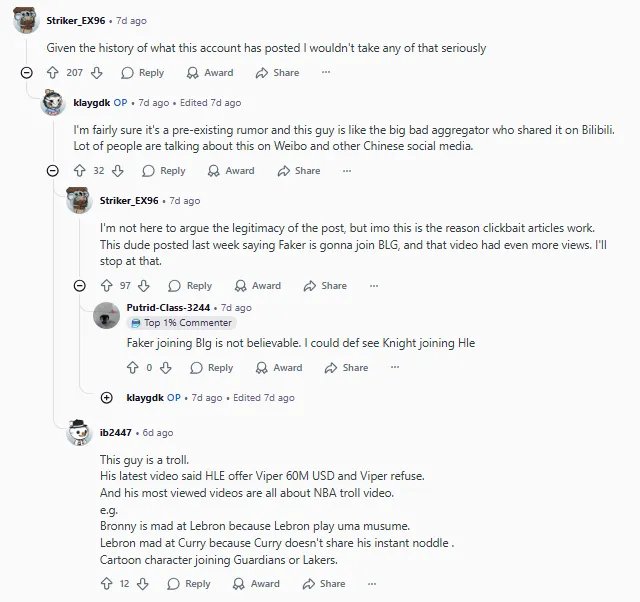Upvote ib2447's comment with 12 votes

pyautogui.click(x=106, y=584)
